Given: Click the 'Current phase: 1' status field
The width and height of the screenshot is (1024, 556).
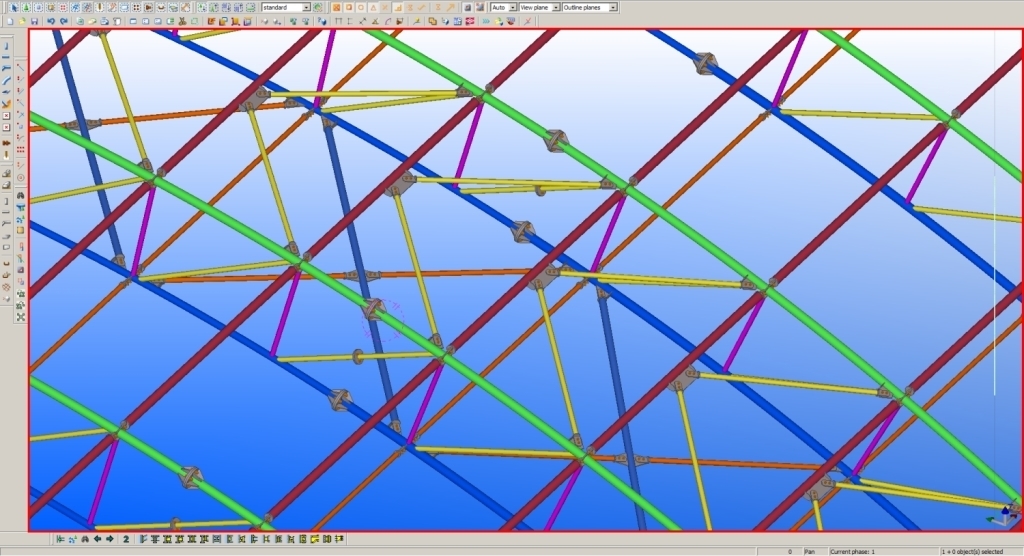Looking at the screenshot, I should coord(853,551).
